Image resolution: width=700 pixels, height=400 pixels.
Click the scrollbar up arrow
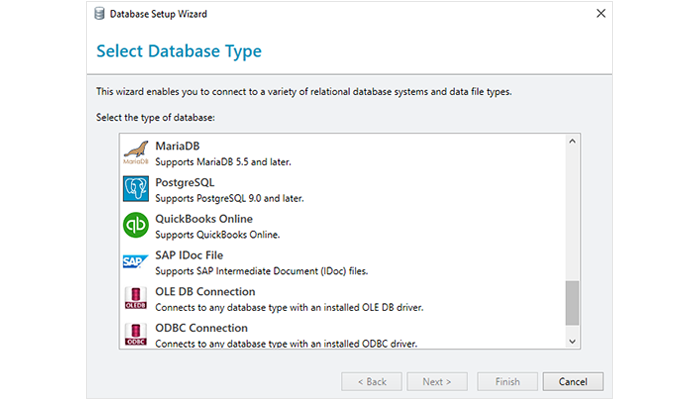[x=572, y=141]
